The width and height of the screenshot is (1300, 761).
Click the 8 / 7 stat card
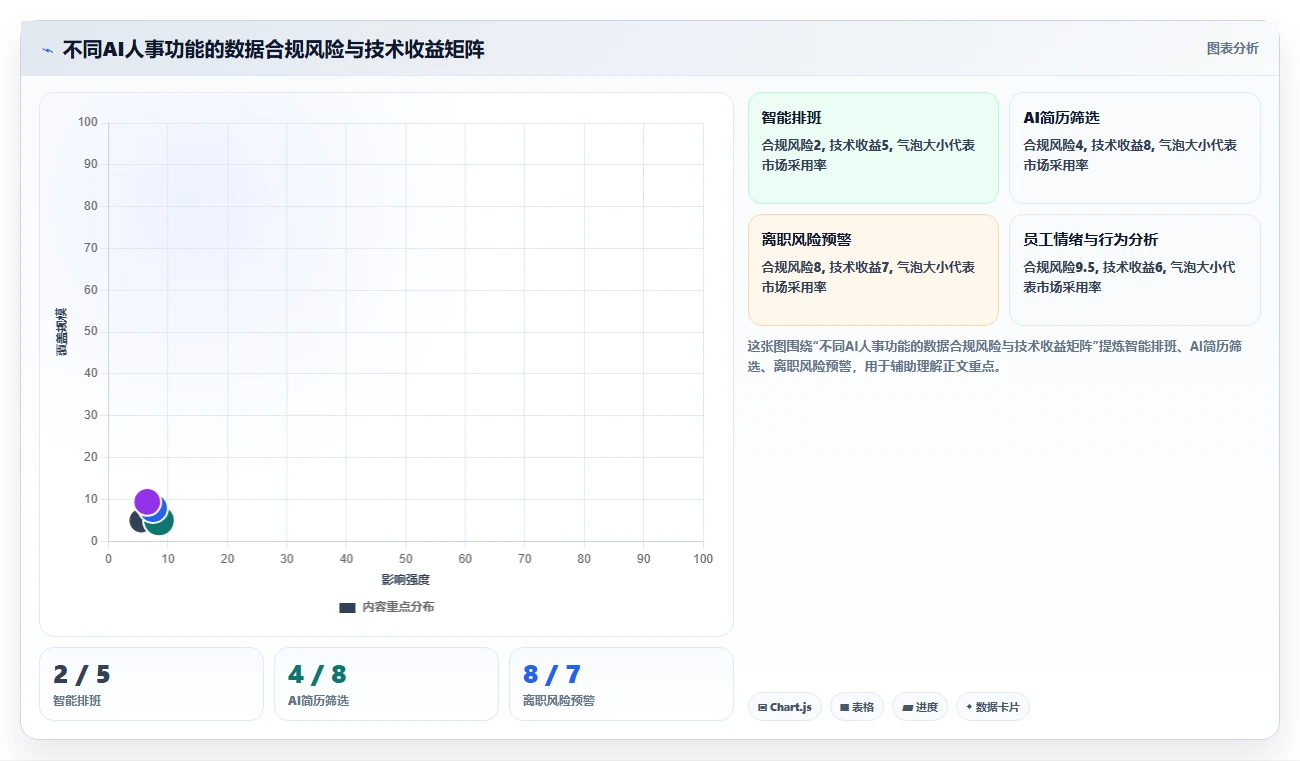pos(621,684)
